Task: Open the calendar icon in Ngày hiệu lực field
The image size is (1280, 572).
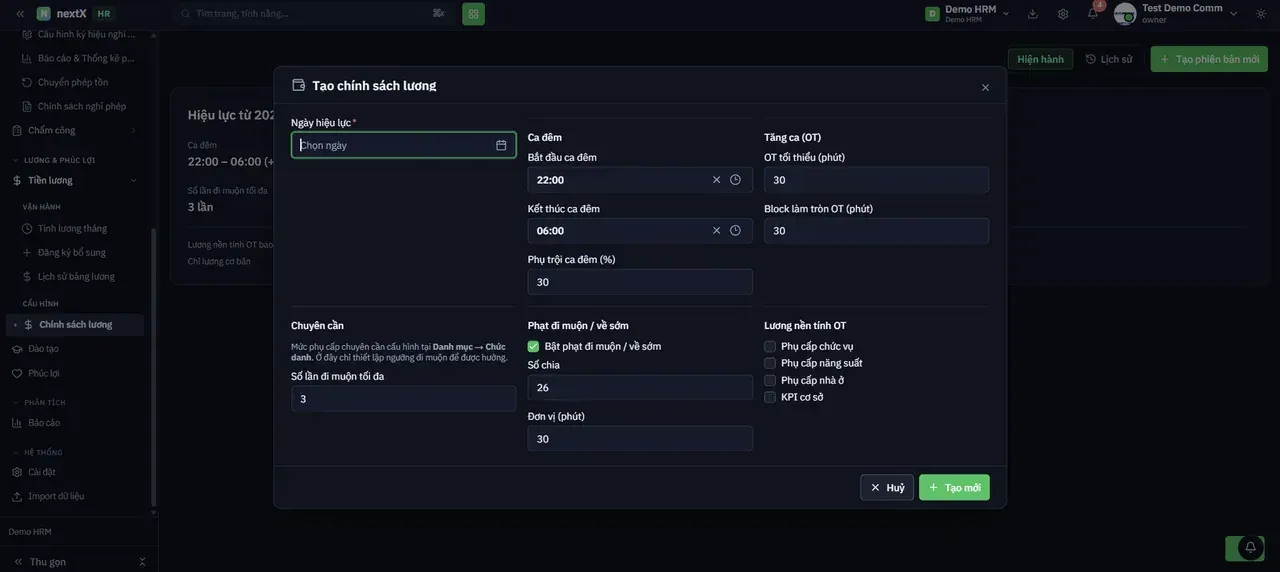Action: (501, 145)
